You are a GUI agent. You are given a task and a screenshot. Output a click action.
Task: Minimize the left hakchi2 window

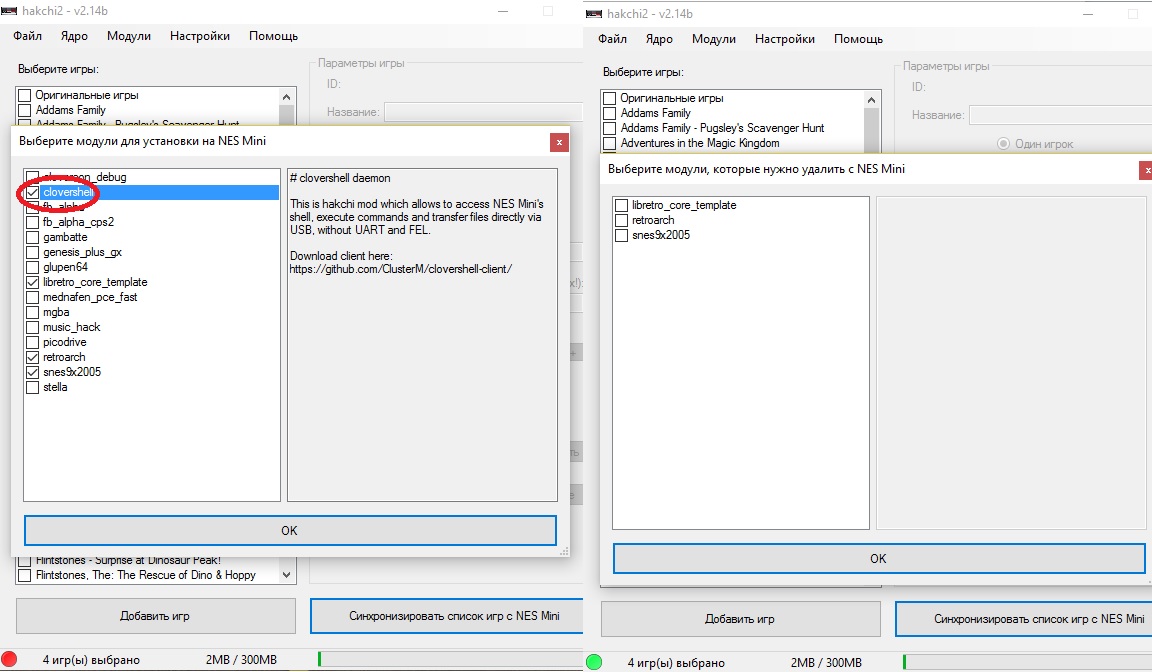pos(503,11)
